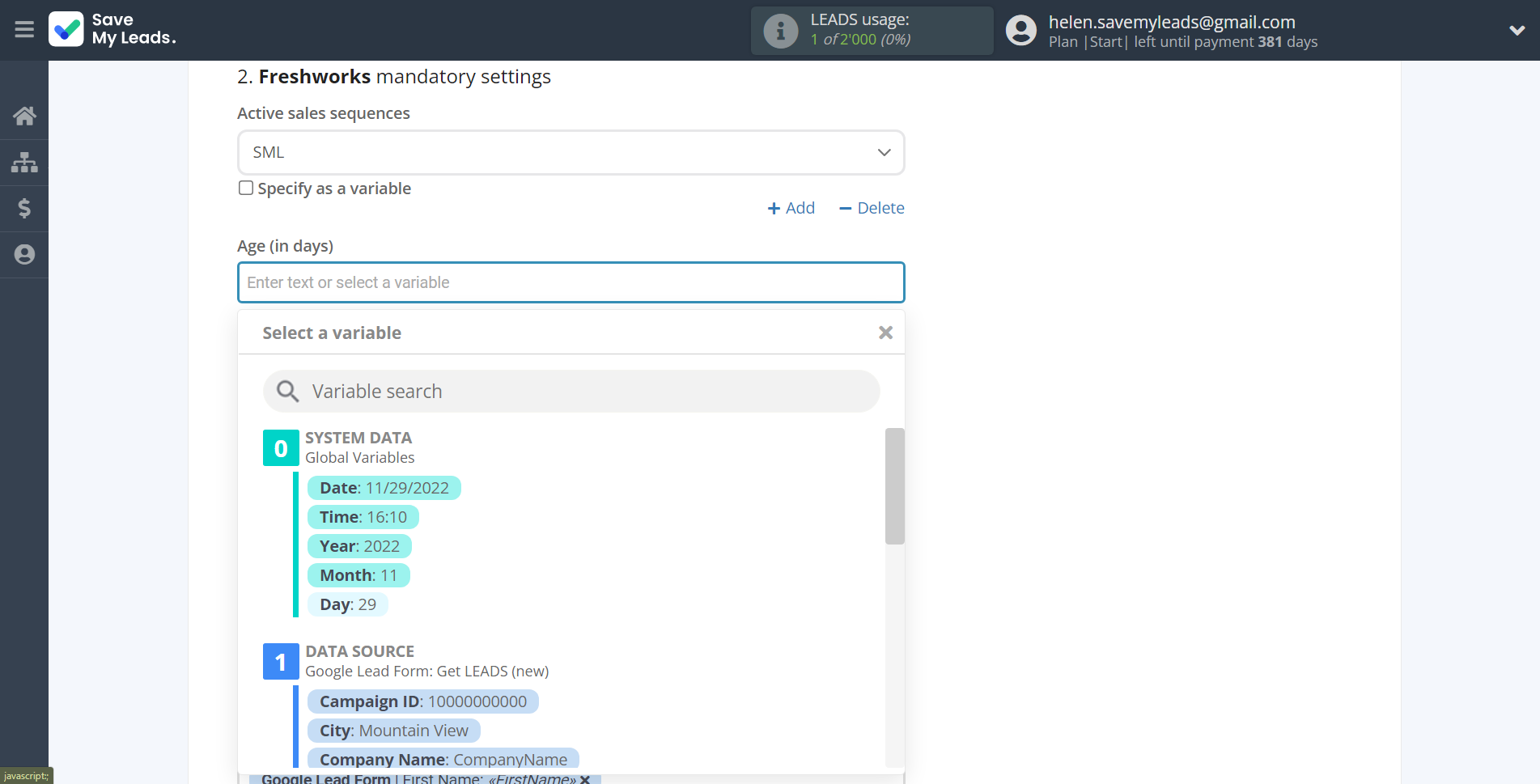Click the DATA SOURCE section header
Image resolution: width=1540 pixels, height=784 pixels.
coord(359,651)
